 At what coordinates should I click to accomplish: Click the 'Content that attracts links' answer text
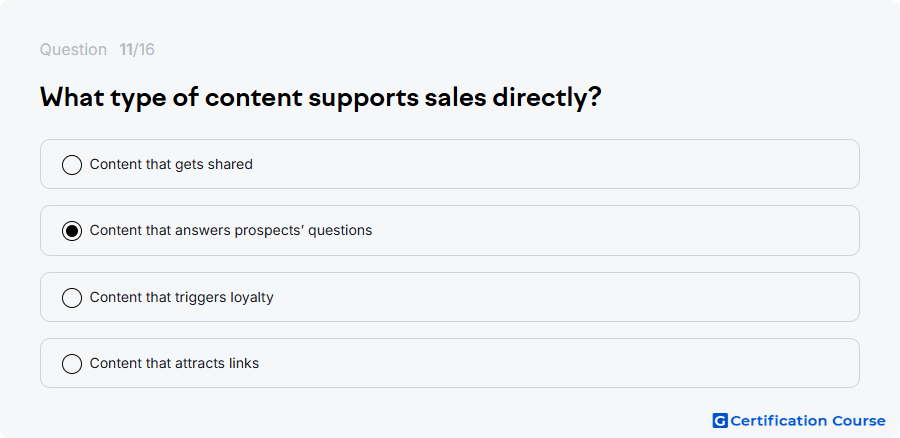pos(174,363)
